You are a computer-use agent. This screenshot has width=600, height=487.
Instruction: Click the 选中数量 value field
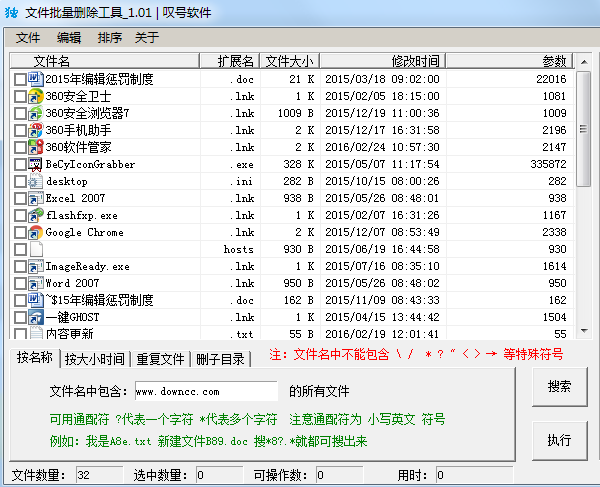point(219,475)
